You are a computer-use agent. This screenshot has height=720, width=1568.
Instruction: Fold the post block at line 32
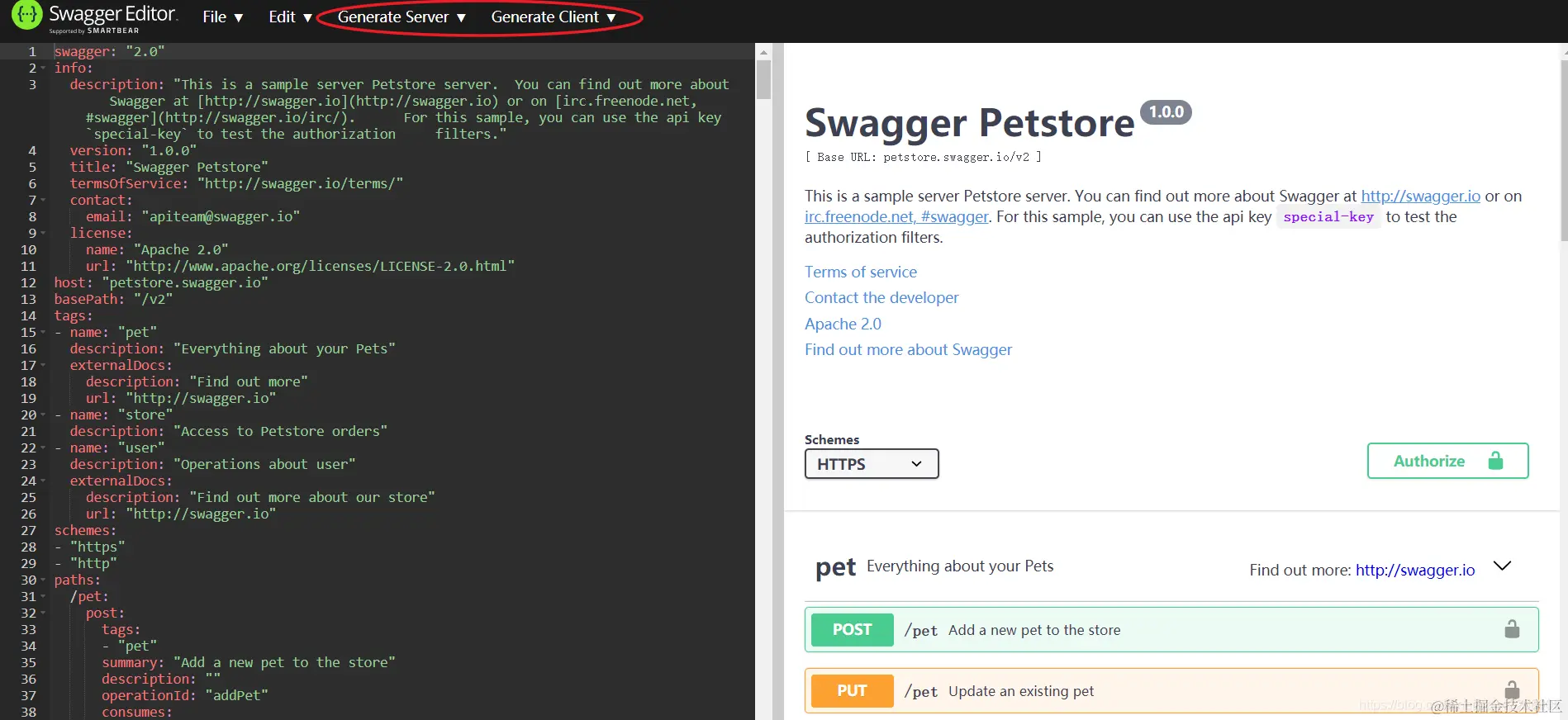coord(43,613)
